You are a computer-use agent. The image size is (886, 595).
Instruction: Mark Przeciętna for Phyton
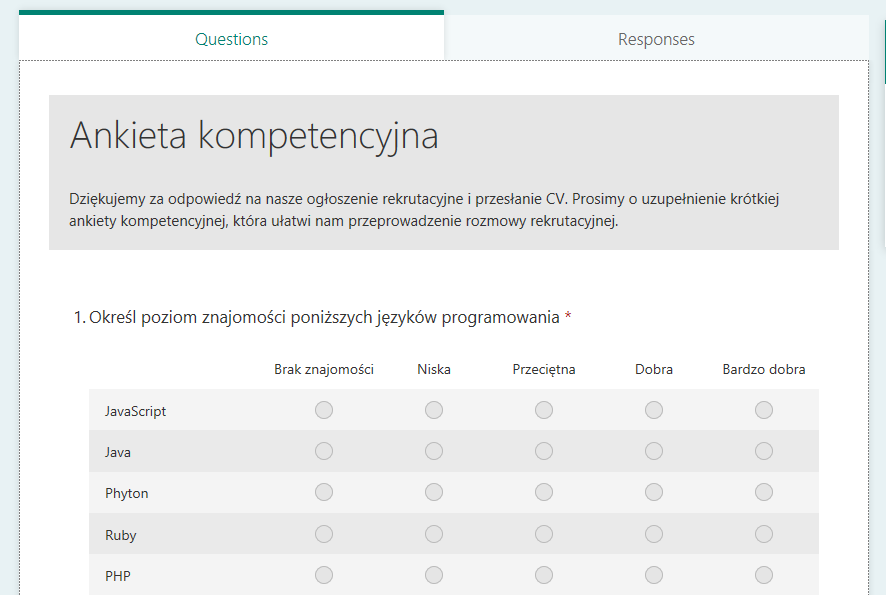pyautogui.click(x=544, y=492)
